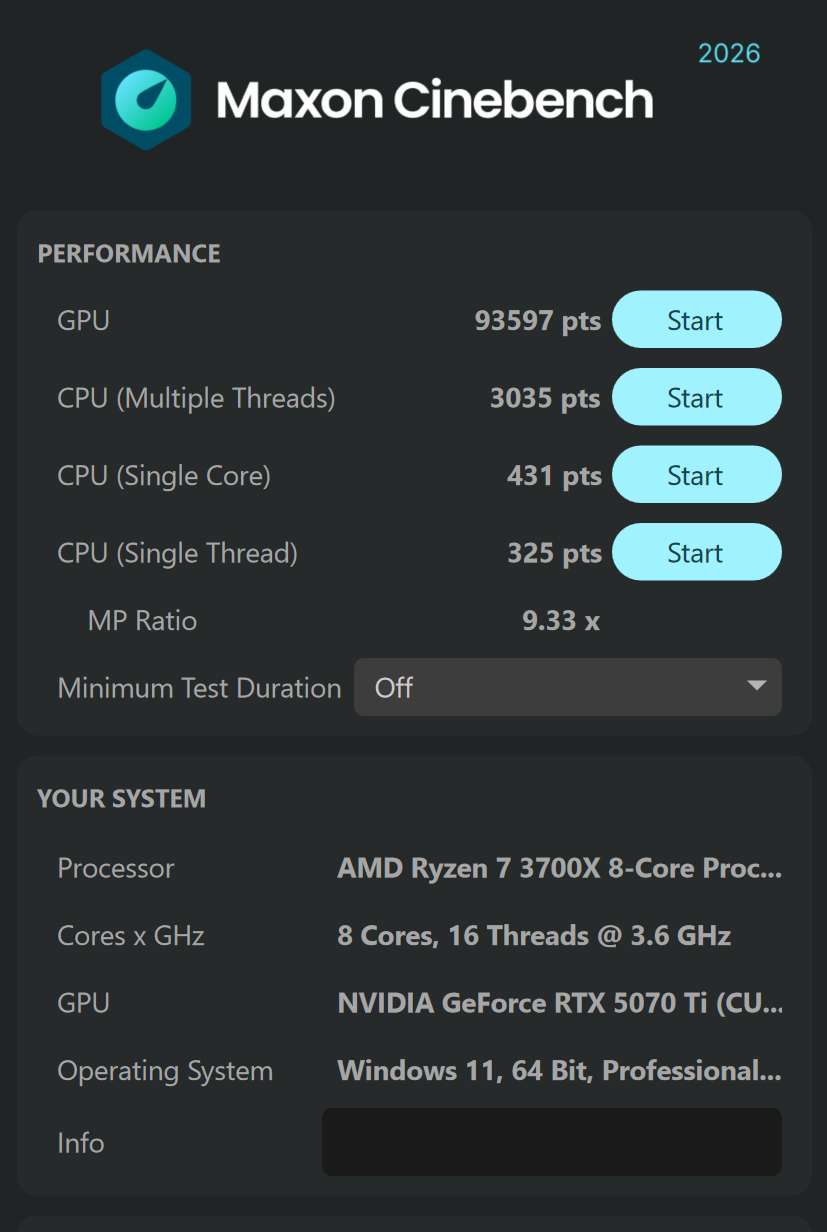Click the 2026 version label
The width and height of the screenshot is (827, 1232).
tap(729, 53)
